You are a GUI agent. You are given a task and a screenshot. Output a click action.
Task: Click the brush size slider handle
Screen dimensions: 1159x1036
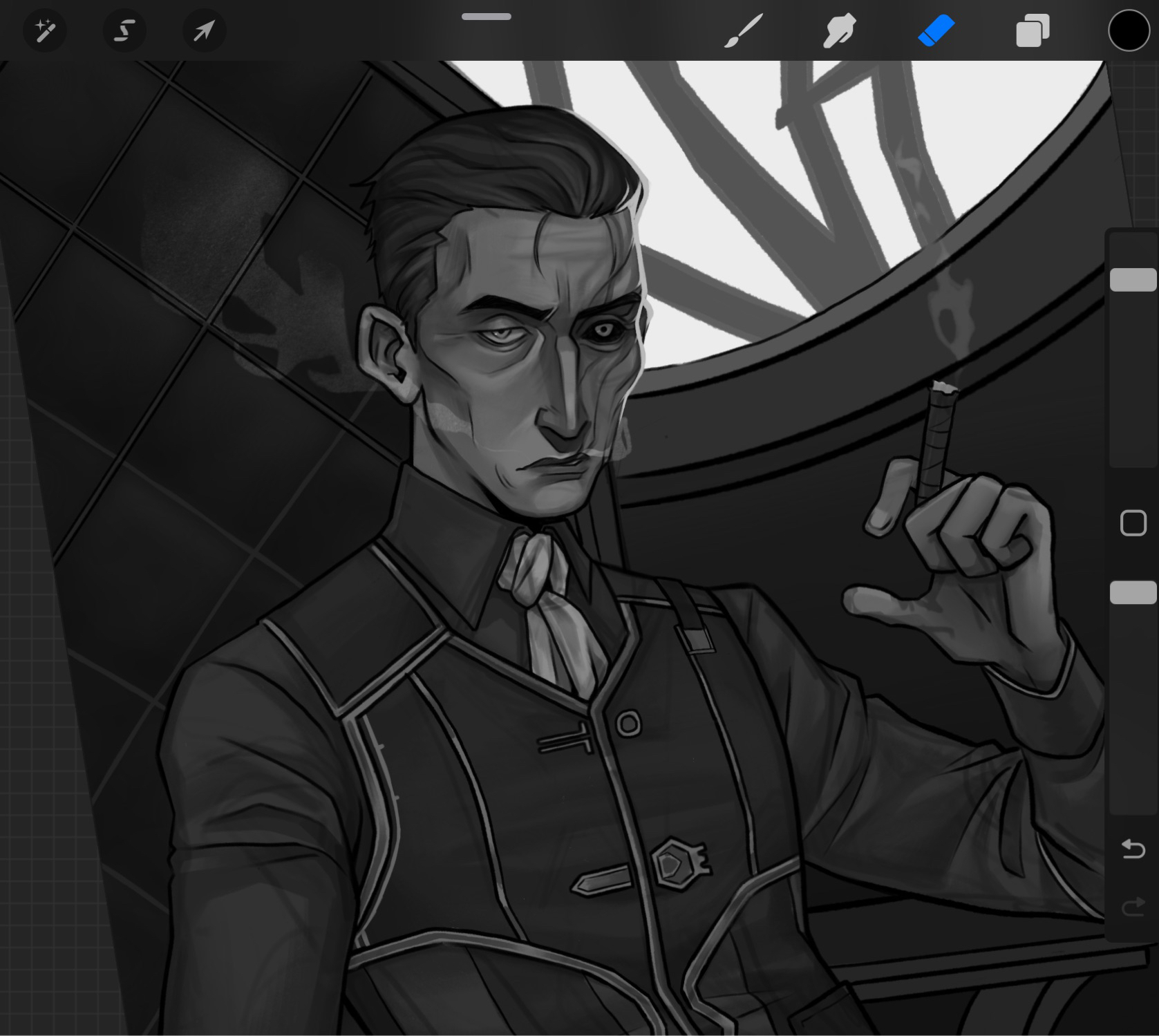tap(1133, 280)
